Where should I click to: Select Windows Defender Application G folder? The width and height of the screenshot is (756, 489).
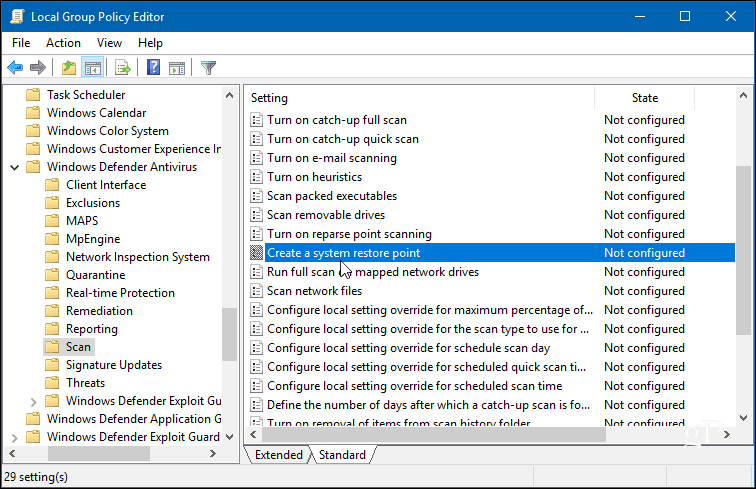(x=134, y=419)
